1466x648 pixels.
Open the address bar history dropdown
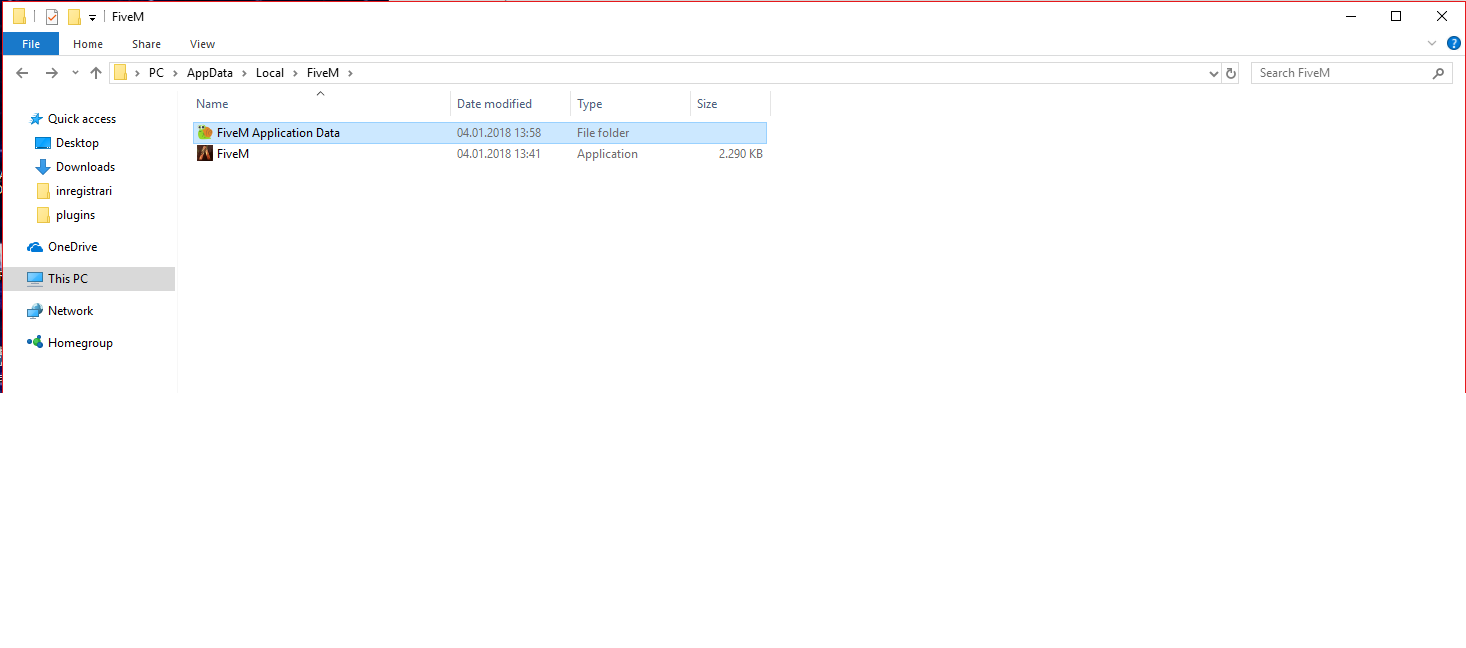[x=1213, y=73]
